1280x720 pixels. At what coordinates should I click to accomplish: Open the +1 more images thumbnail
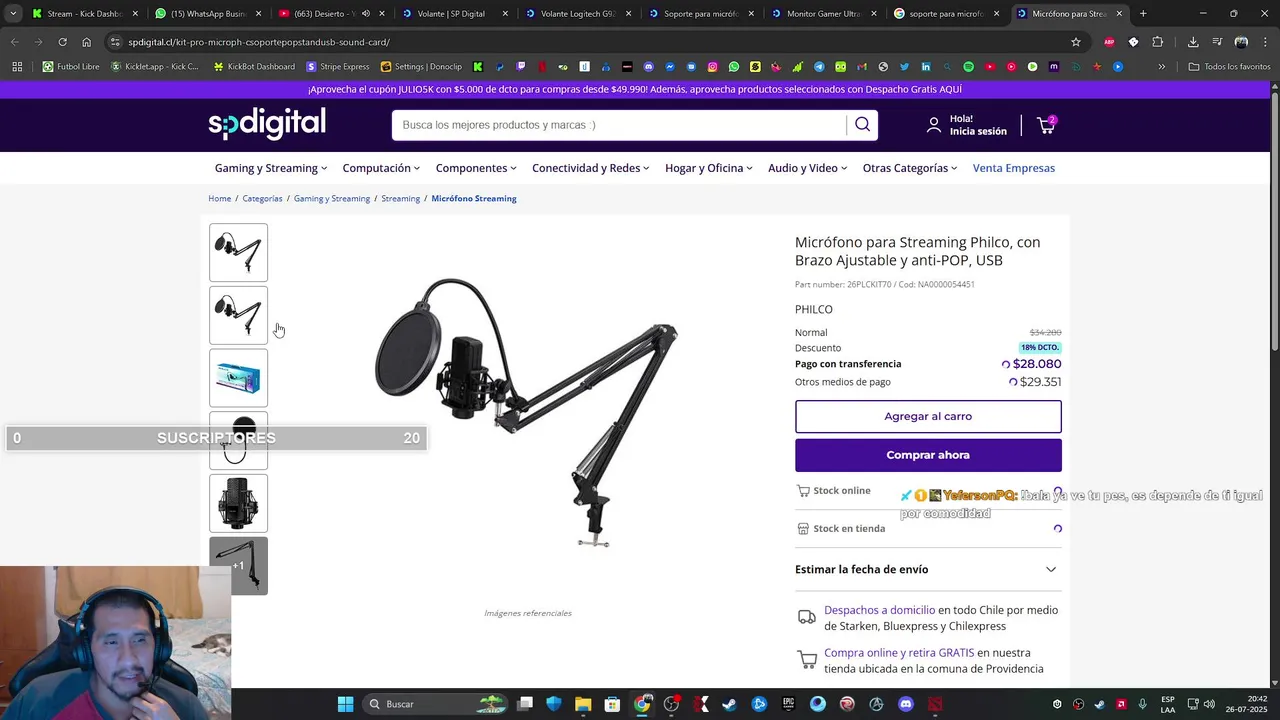[238, 566]
